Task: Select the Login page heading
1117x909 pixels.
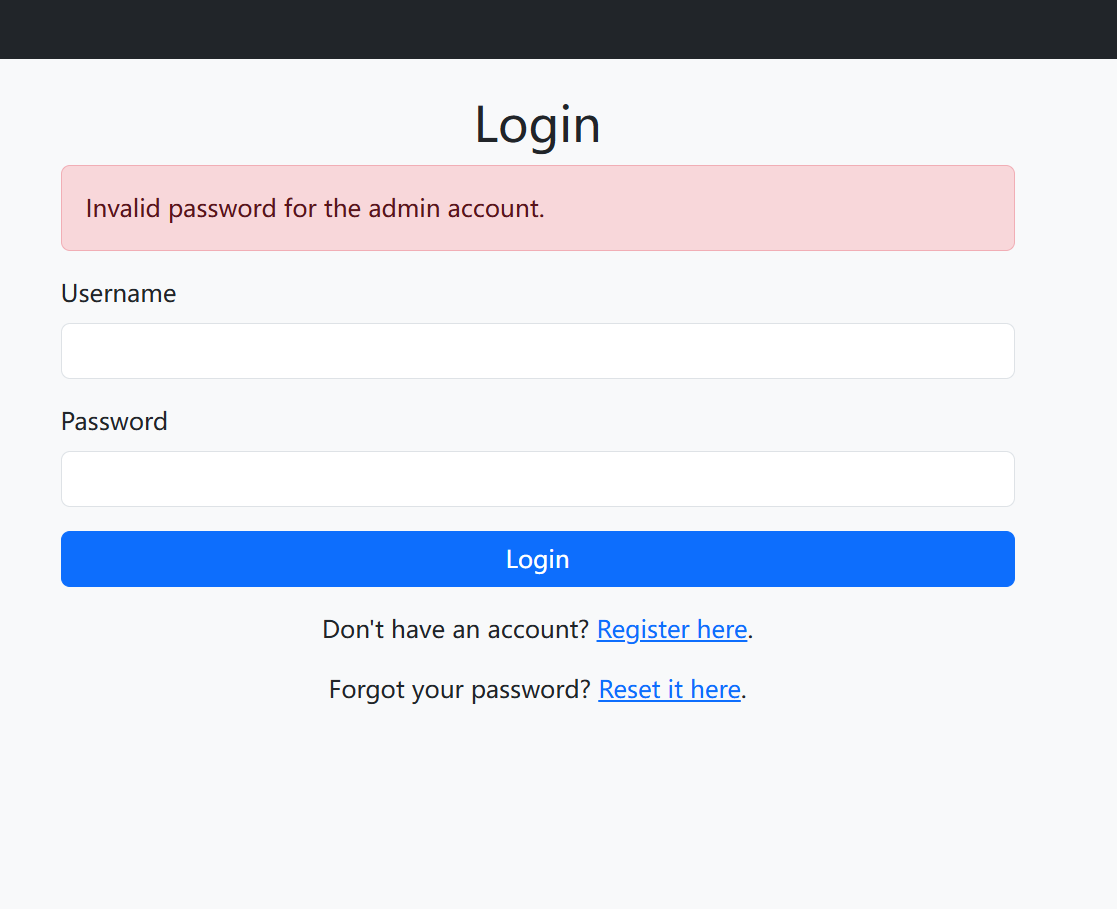Action: (x=538, y=125)
